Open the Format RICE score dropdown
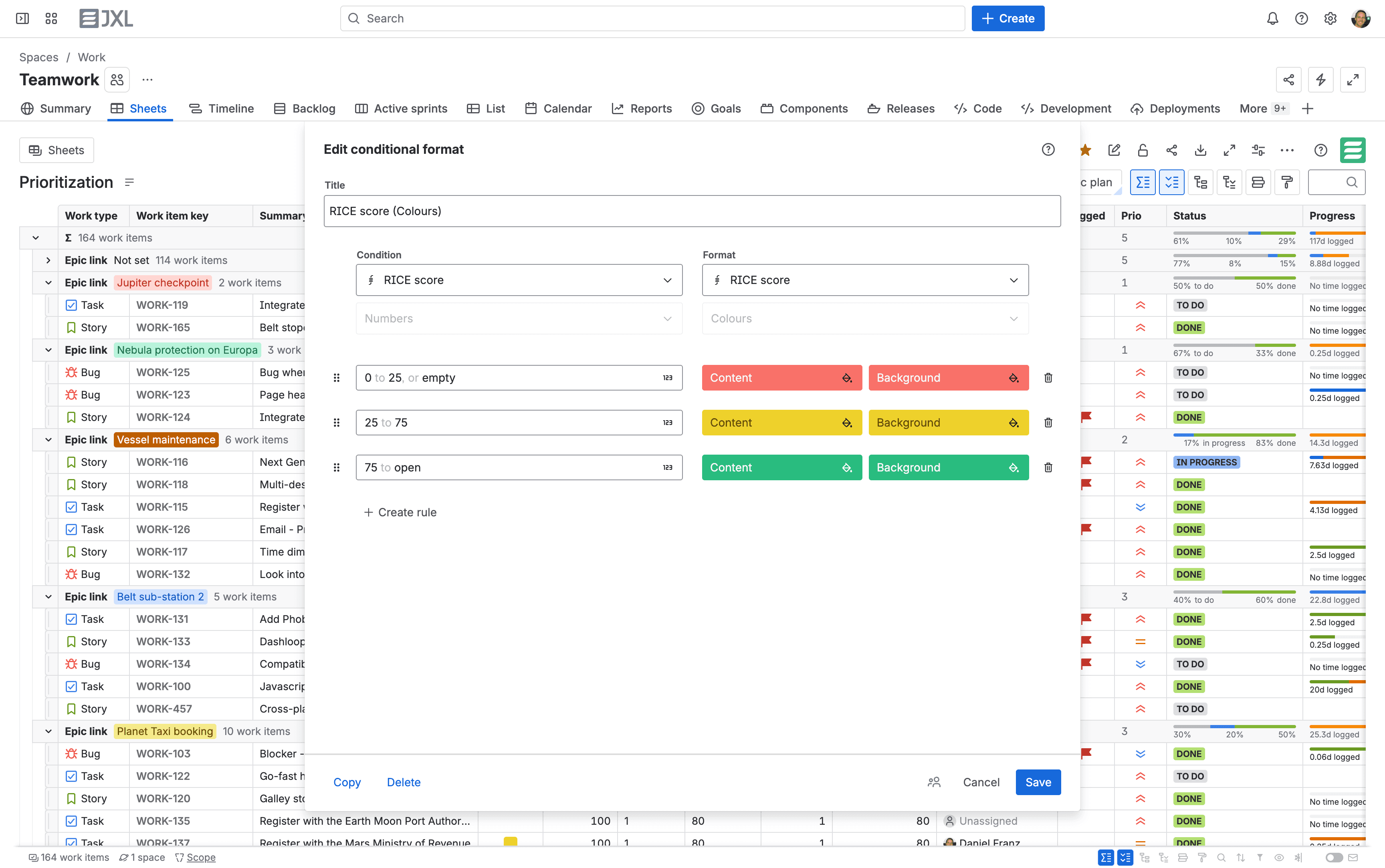This screenshot has width=1385, height=868. pyautogui.click(x=865, y=280)
